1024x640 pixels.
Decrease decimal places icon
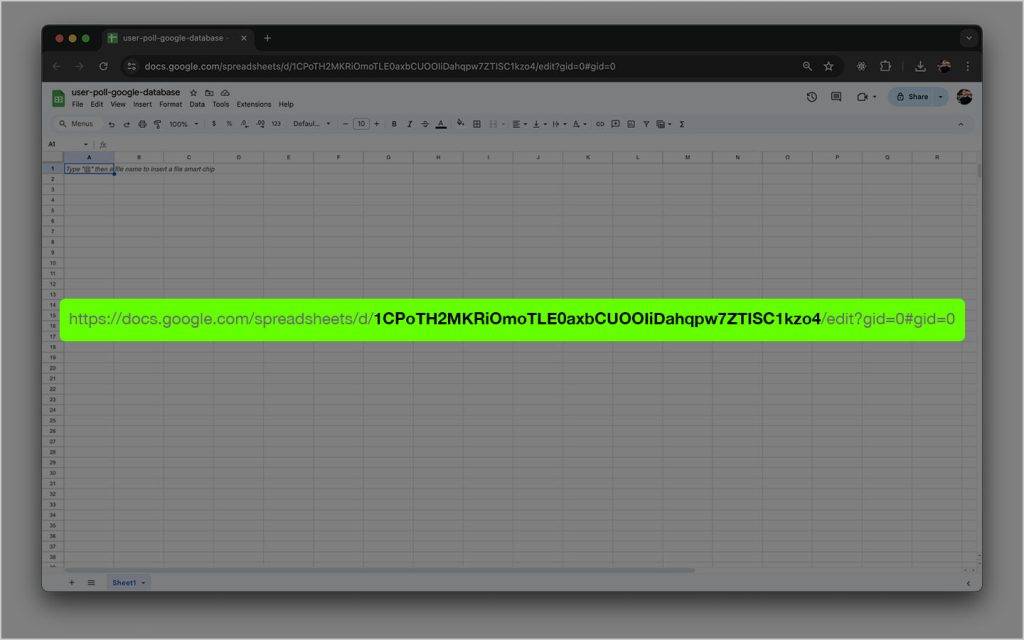[245, 124]
